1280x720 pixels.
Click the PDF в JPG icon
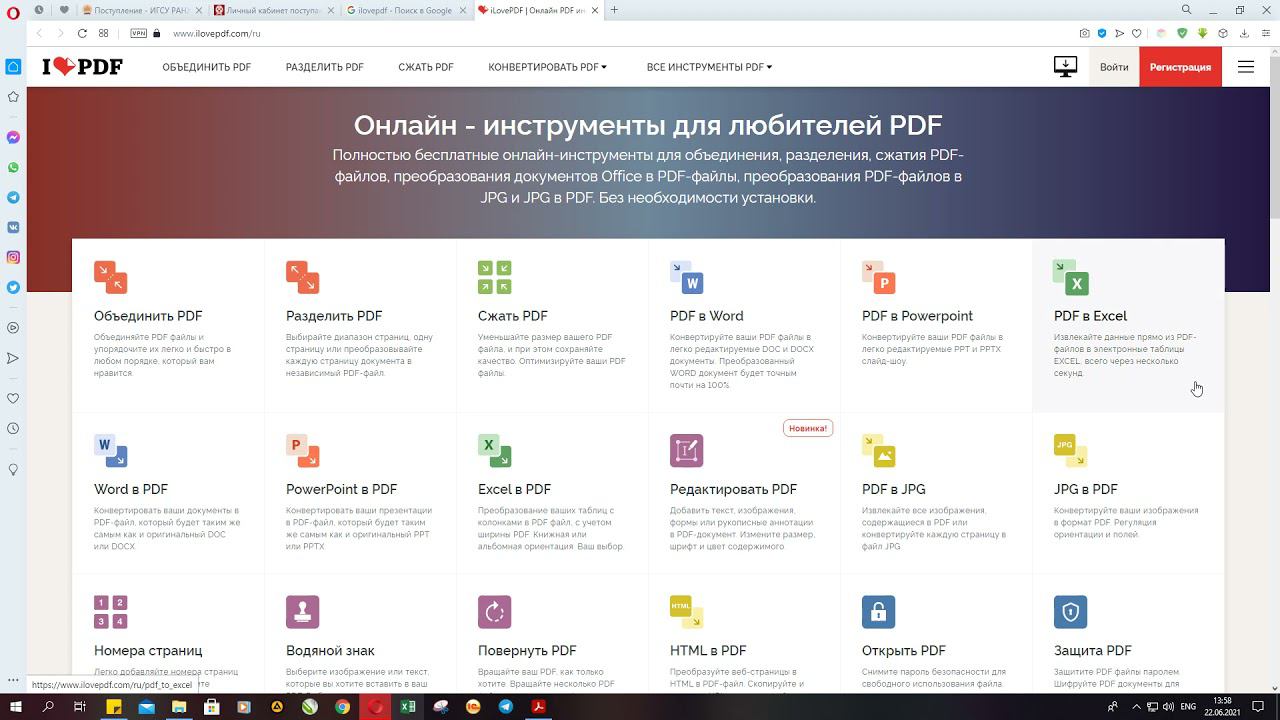click(878, 450)
